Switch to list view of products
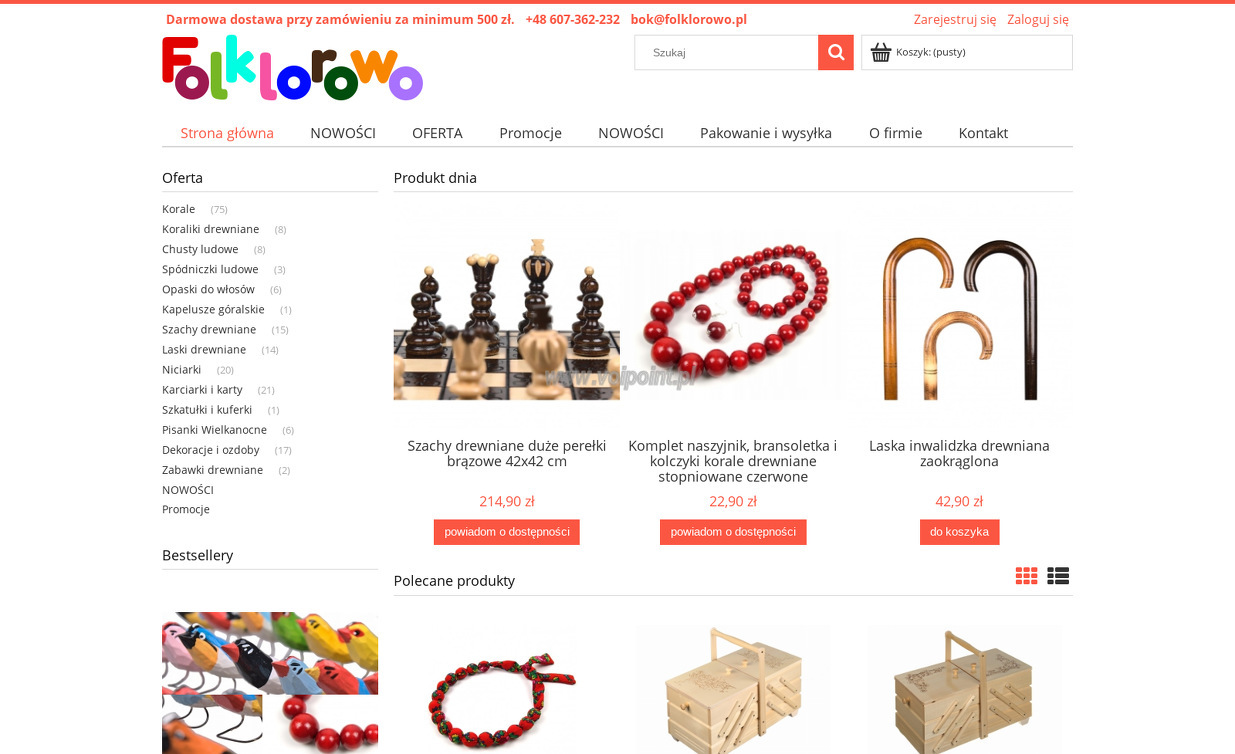 [1058, 576]
